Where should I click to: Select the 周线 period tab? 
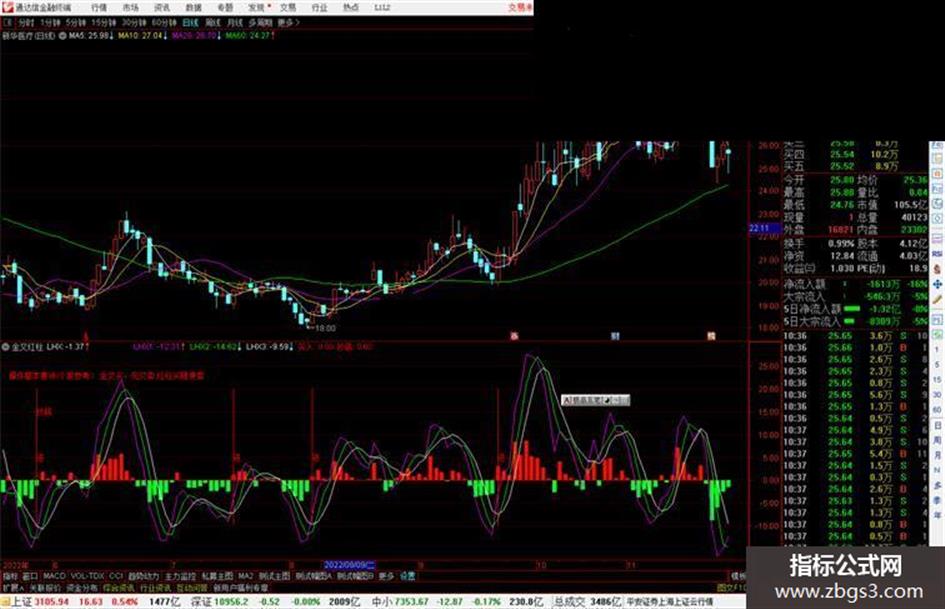click(213, 22)
